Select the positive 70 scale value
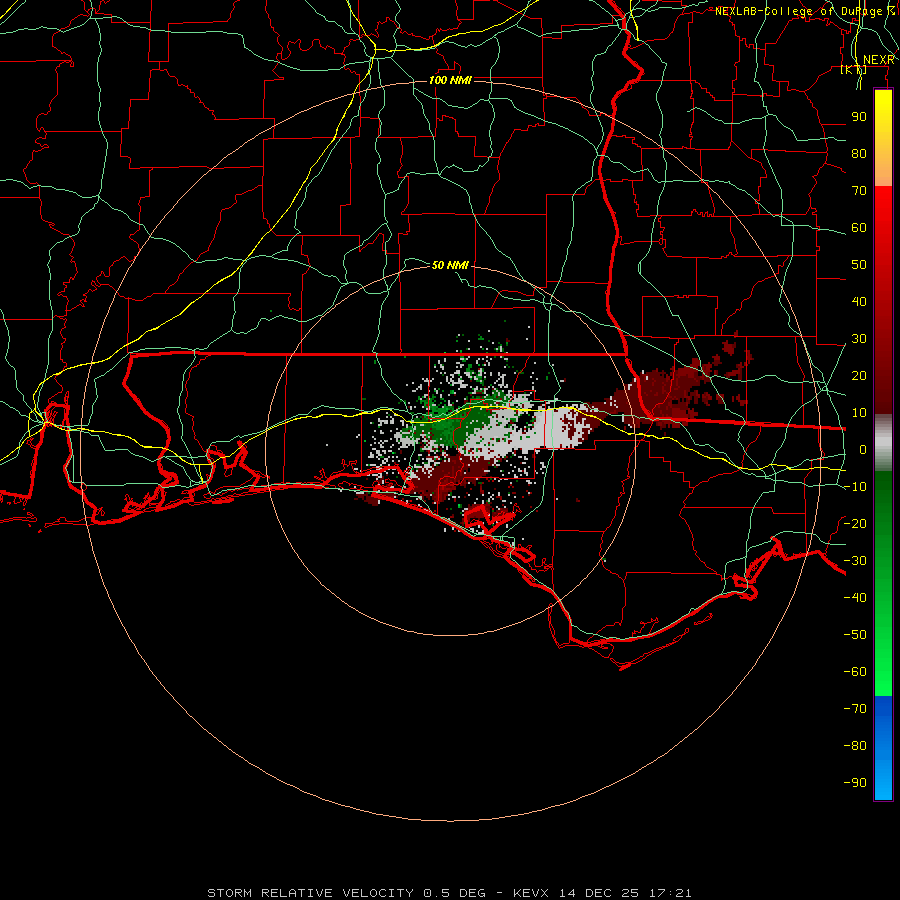Screen dimensions: 900x900 [859, 191]
